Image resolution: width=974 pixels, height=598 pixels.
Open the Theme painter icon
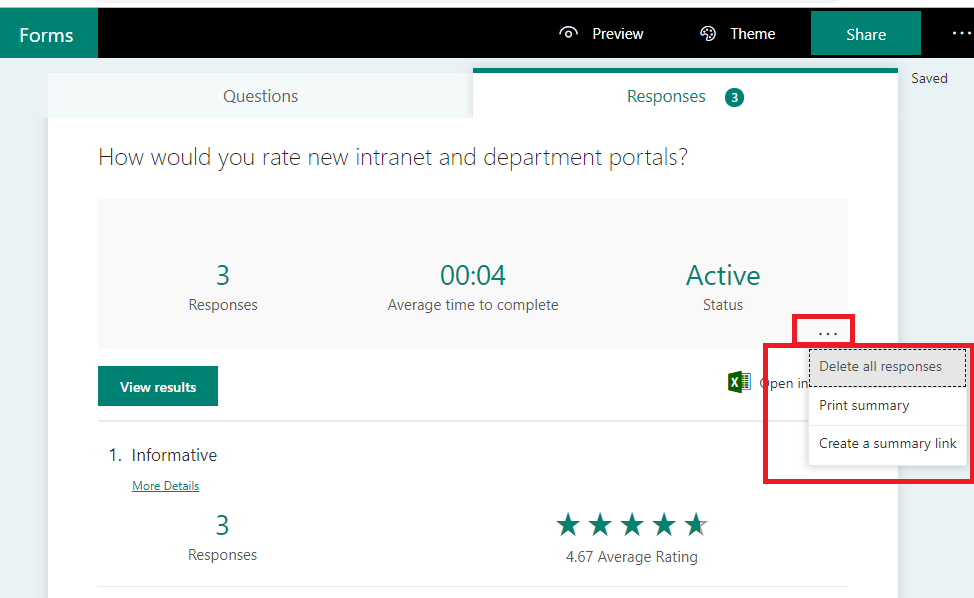[708, 33]
